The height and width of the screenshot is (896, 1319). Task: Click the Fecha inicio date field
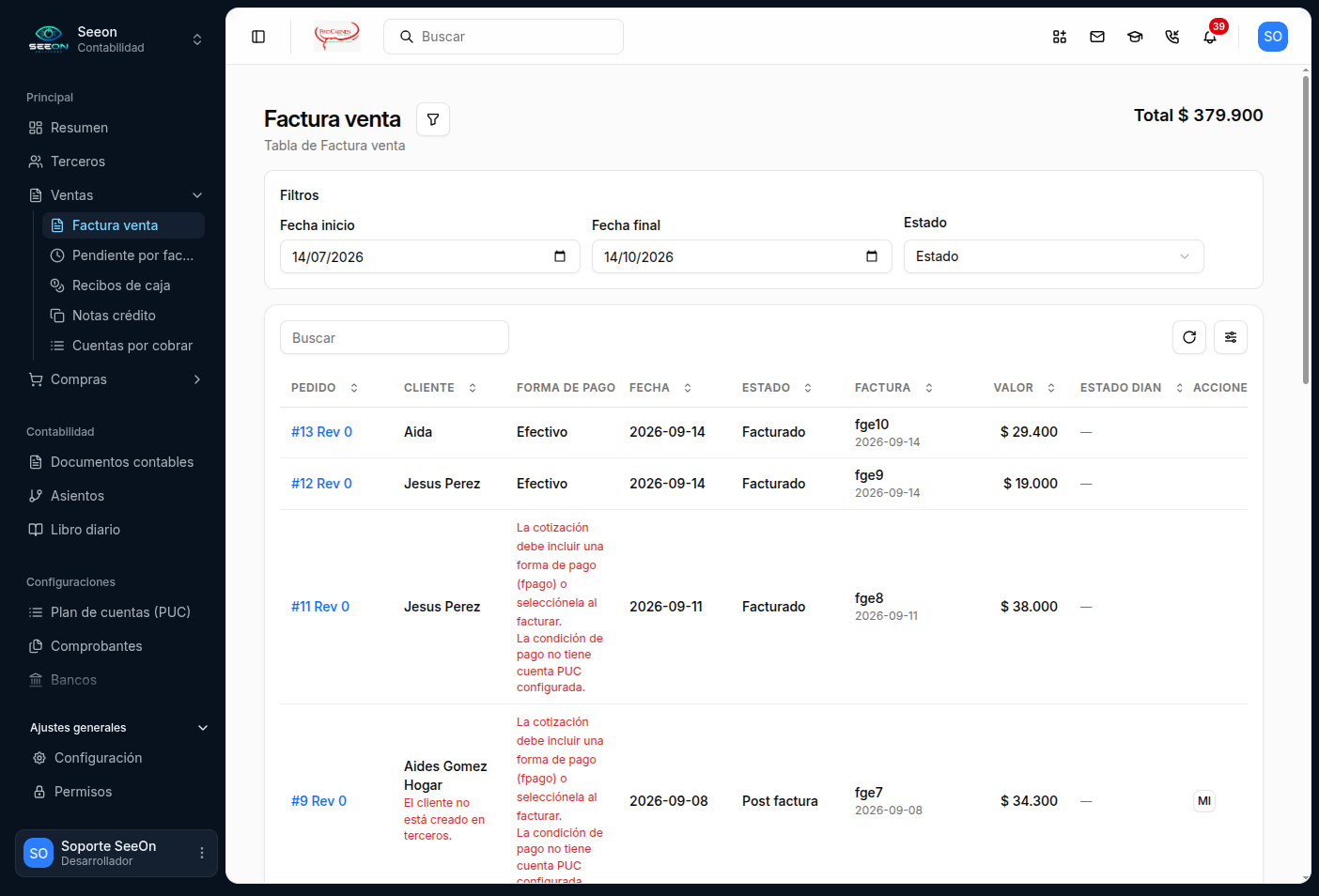point(430,256)
